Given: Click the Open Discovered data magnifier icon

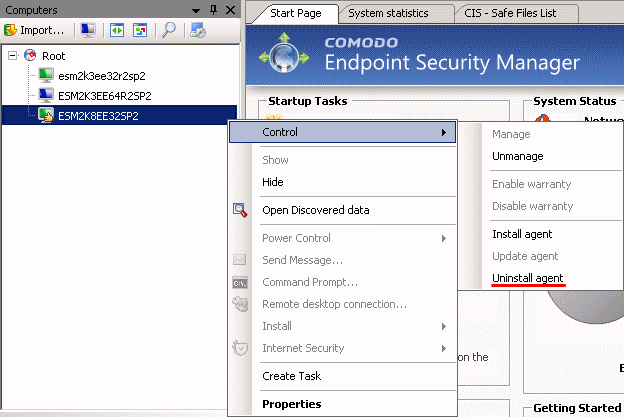Looking at the screenshot, I should click(240, 210).
